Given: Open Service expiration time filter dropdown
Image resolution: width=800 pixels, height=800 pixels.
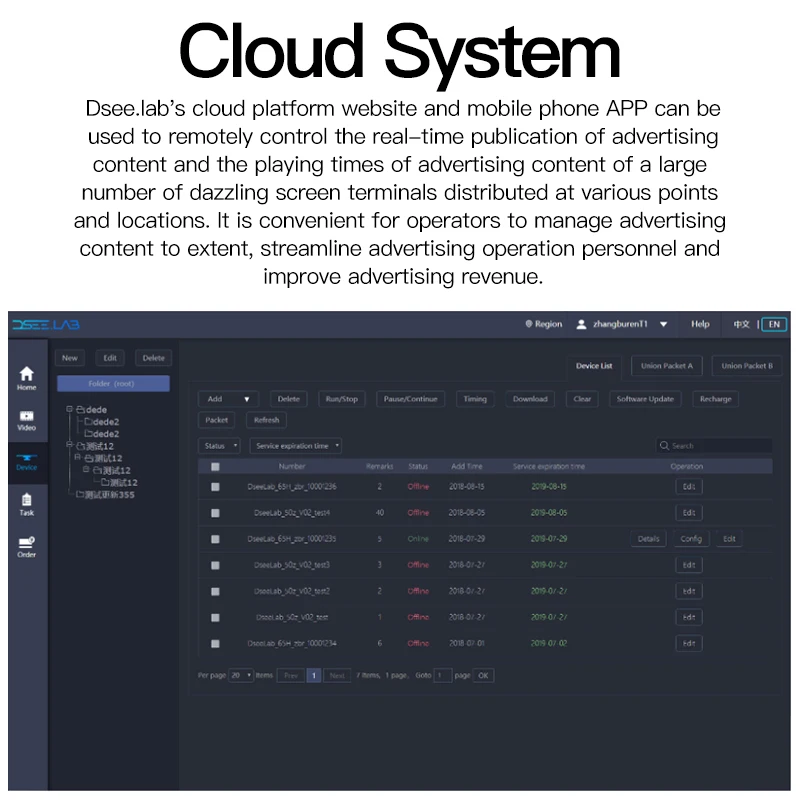Looking at the screenshot, I should coord(295,446).
